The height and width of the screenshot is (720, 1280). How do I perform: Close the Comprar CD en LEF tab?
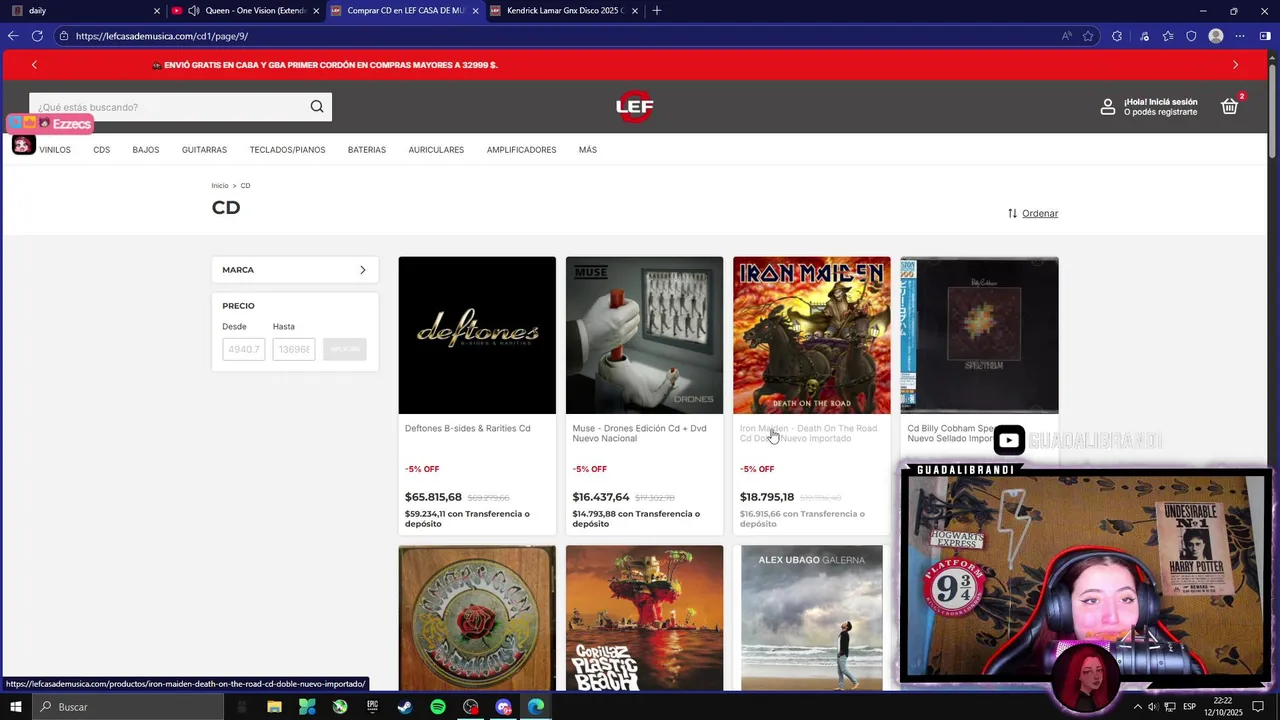[475, 11]
